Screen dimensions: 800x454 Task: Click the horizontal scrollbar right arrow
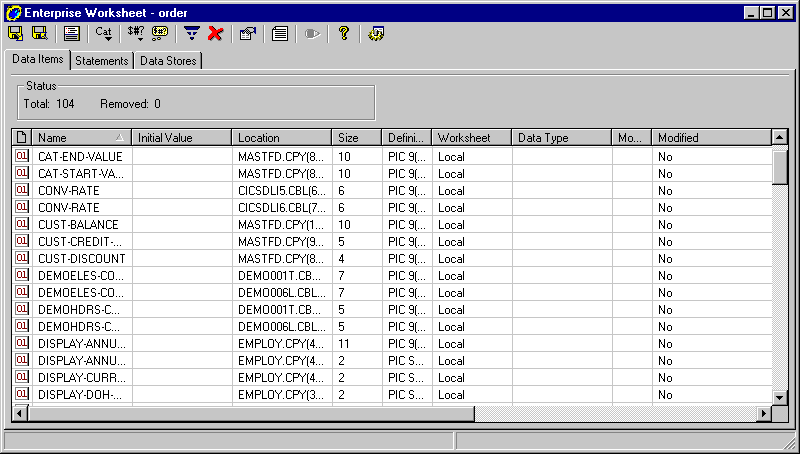(x=764, y=414)
